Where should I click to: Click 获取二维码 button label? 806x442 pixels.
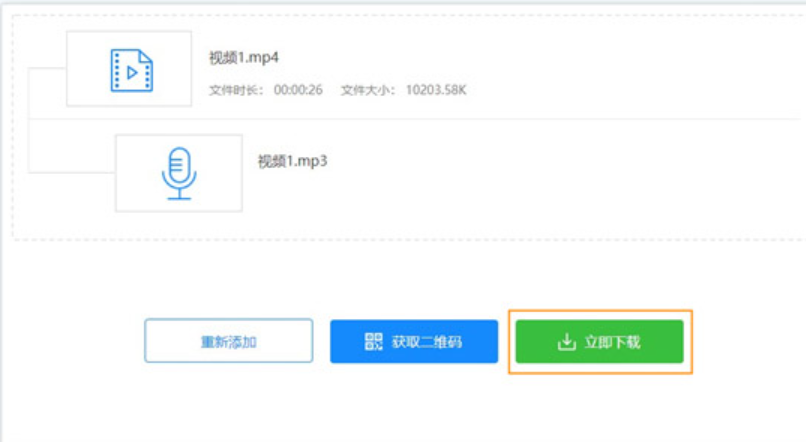(427, 342)
